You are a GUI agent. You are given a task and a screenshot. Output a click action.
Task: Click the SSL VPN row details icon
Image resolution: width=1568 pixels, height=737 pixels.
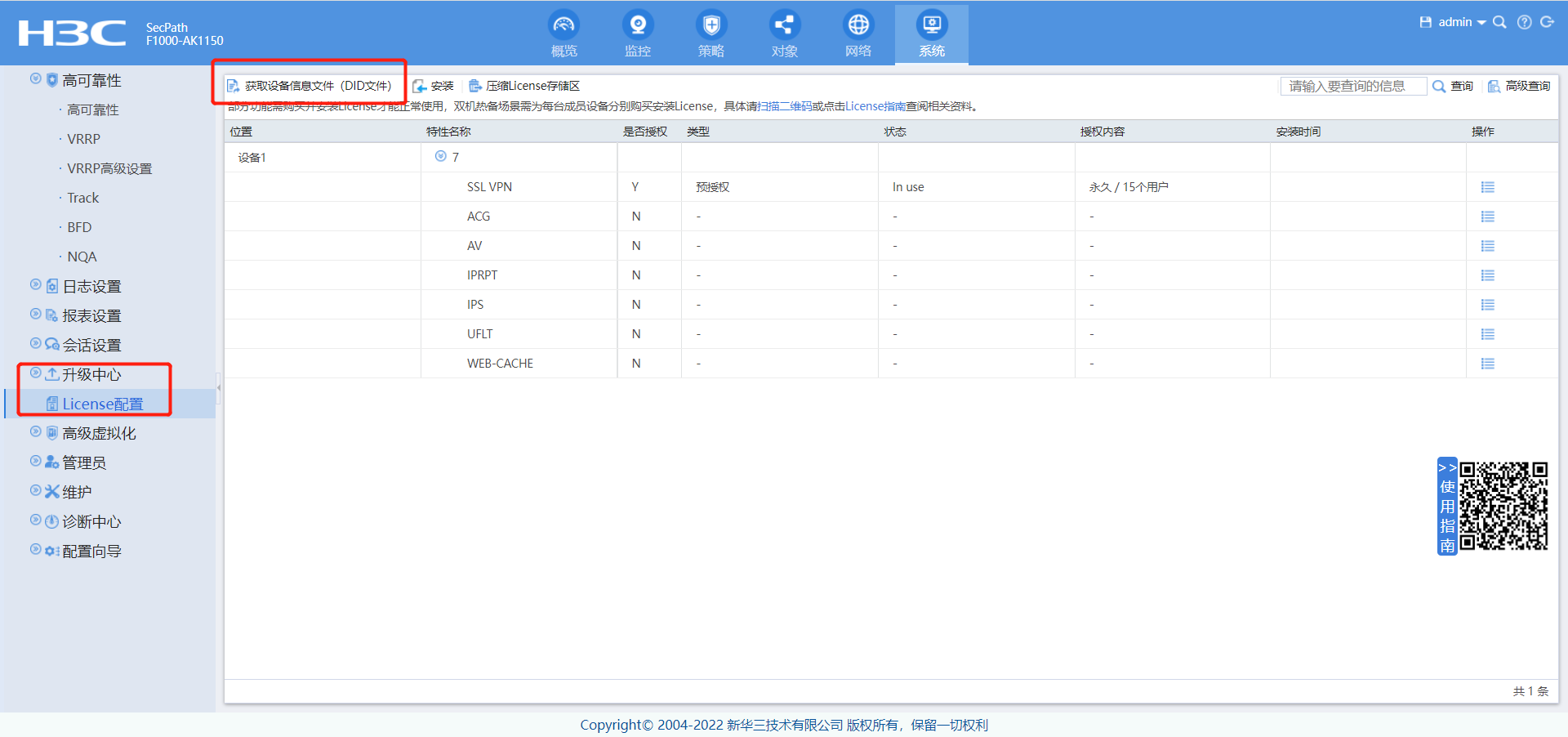click(x=1487, y=187)
